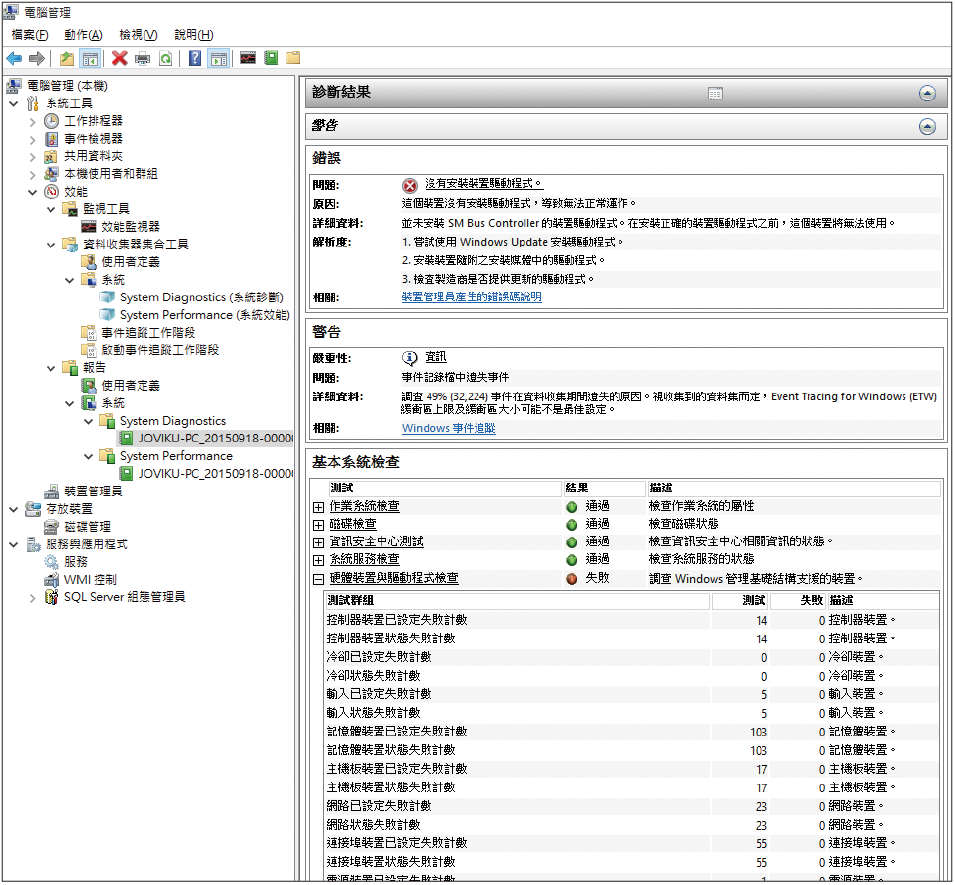Screen dimensions: 955x885
Task: Click the Up one level folder icon
Action: (x=66, y=58)
